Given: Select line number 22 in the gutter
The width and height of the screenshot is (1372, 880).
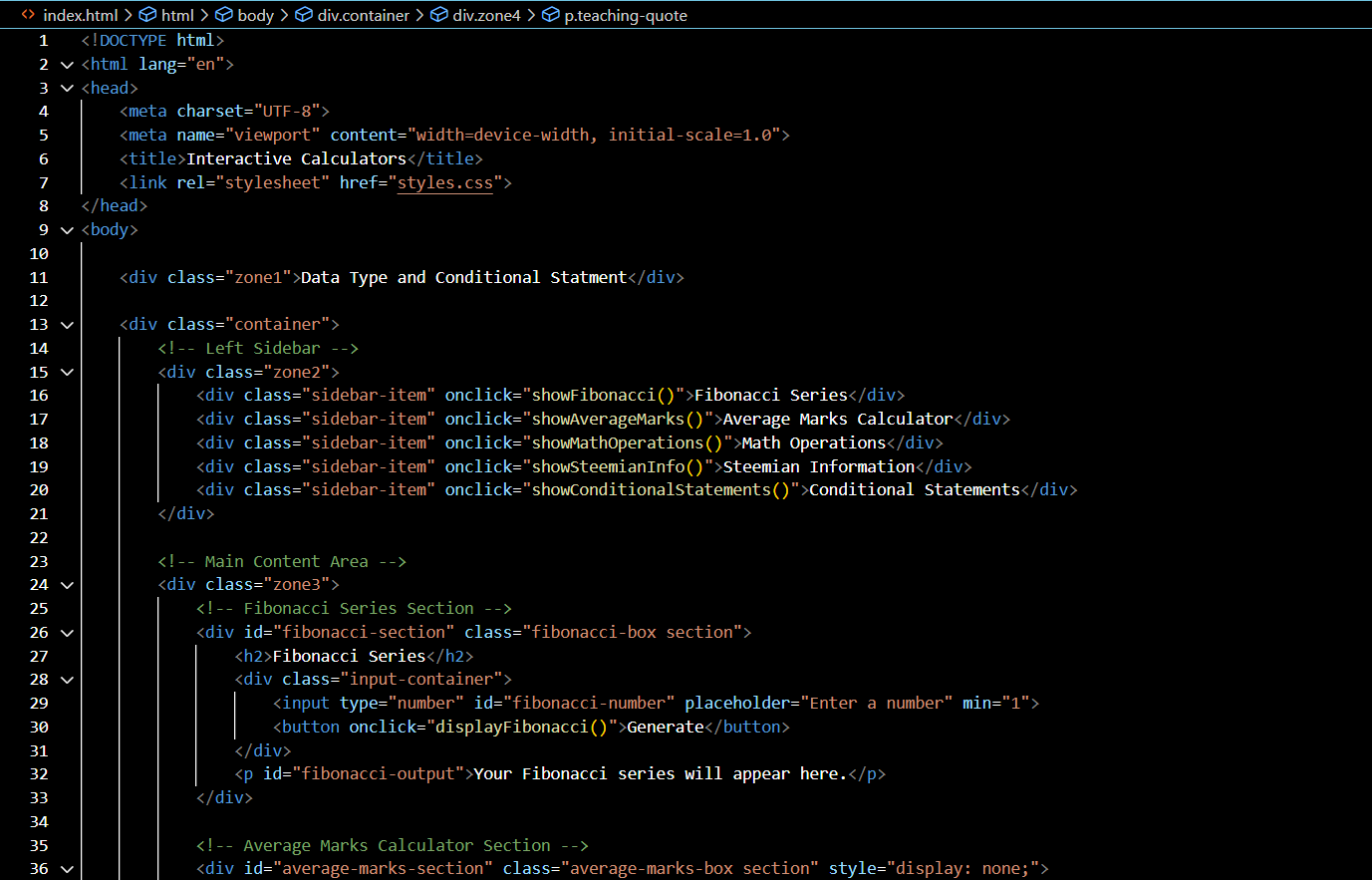Looking at the screenshot, I should coord(39,538).
